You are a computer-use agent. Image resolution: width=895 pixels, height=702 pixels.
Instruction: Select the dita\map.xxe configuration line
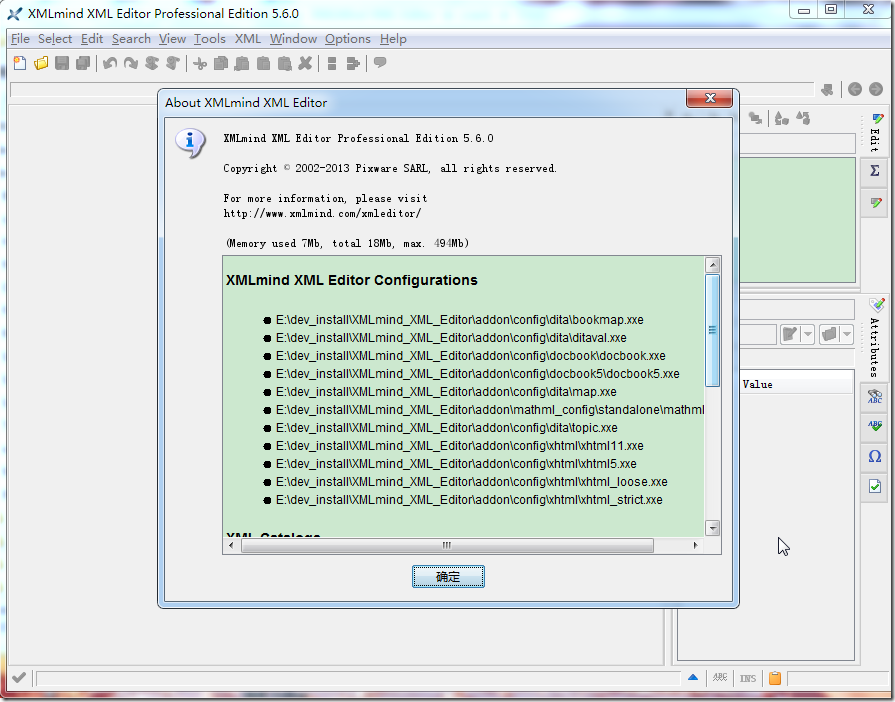click(x=446, y=392)
